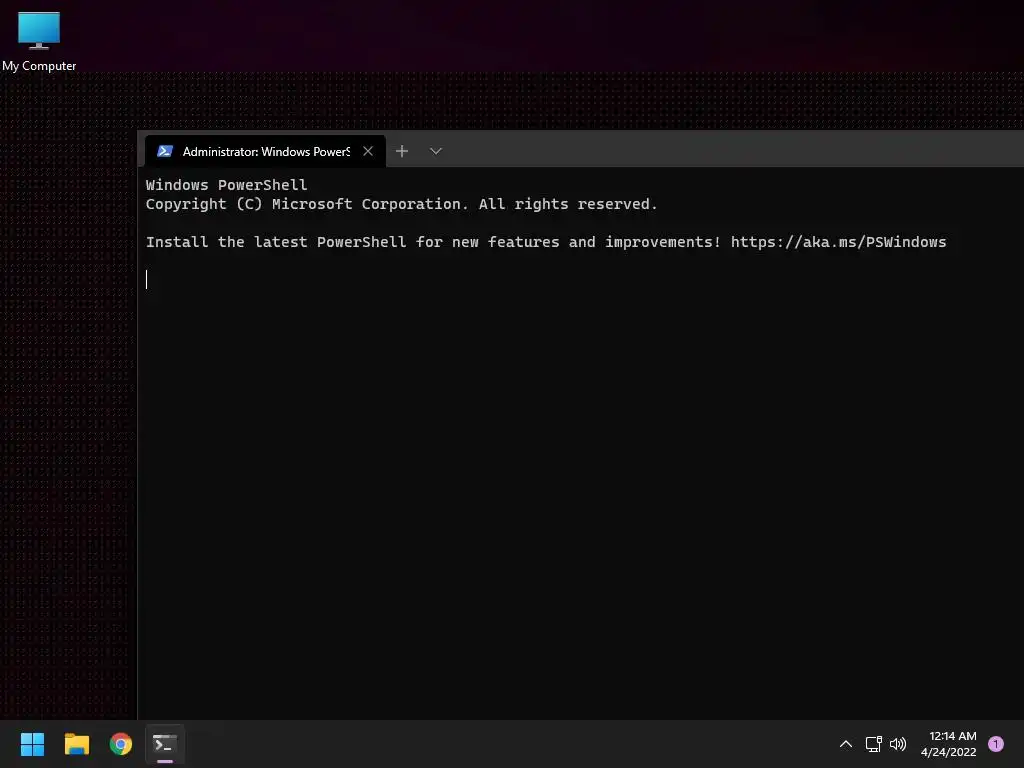Click the Microsoft Corporation copyright line
Viewport: 1024px width, 768px height.
pyautogui.click(x=401, y=204)
